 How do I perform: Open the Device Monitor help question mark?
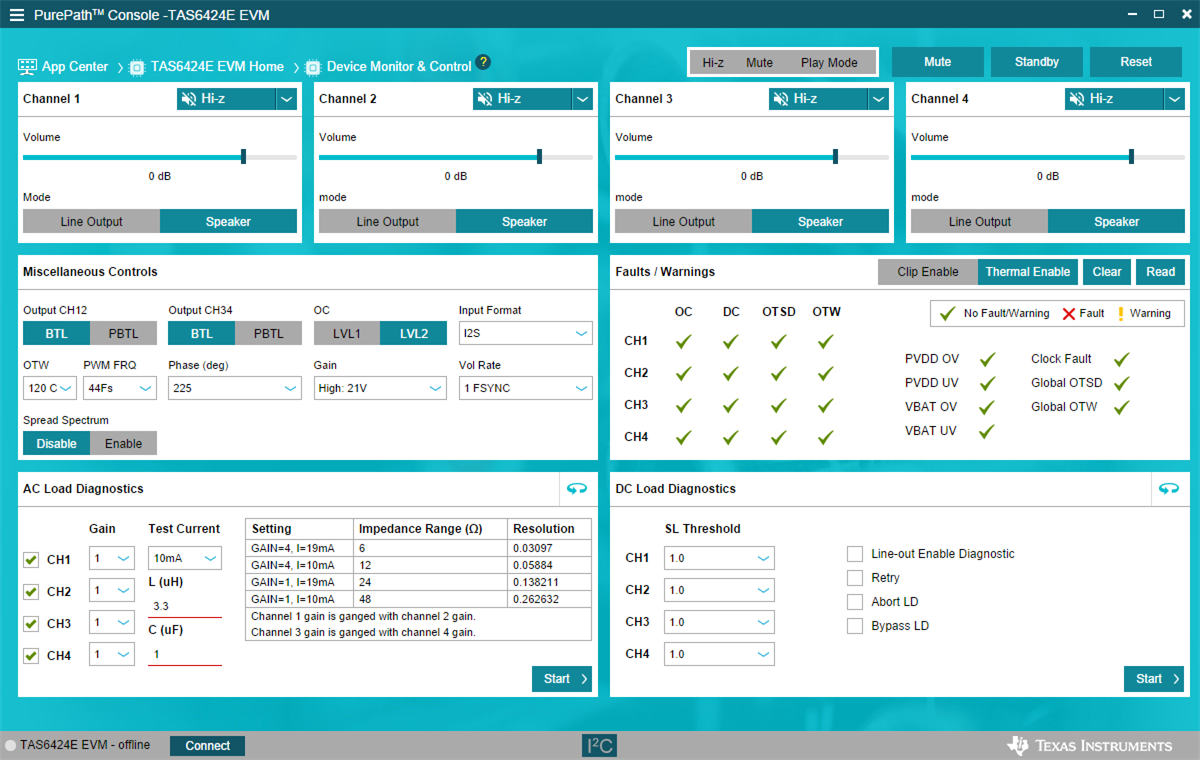483,61
